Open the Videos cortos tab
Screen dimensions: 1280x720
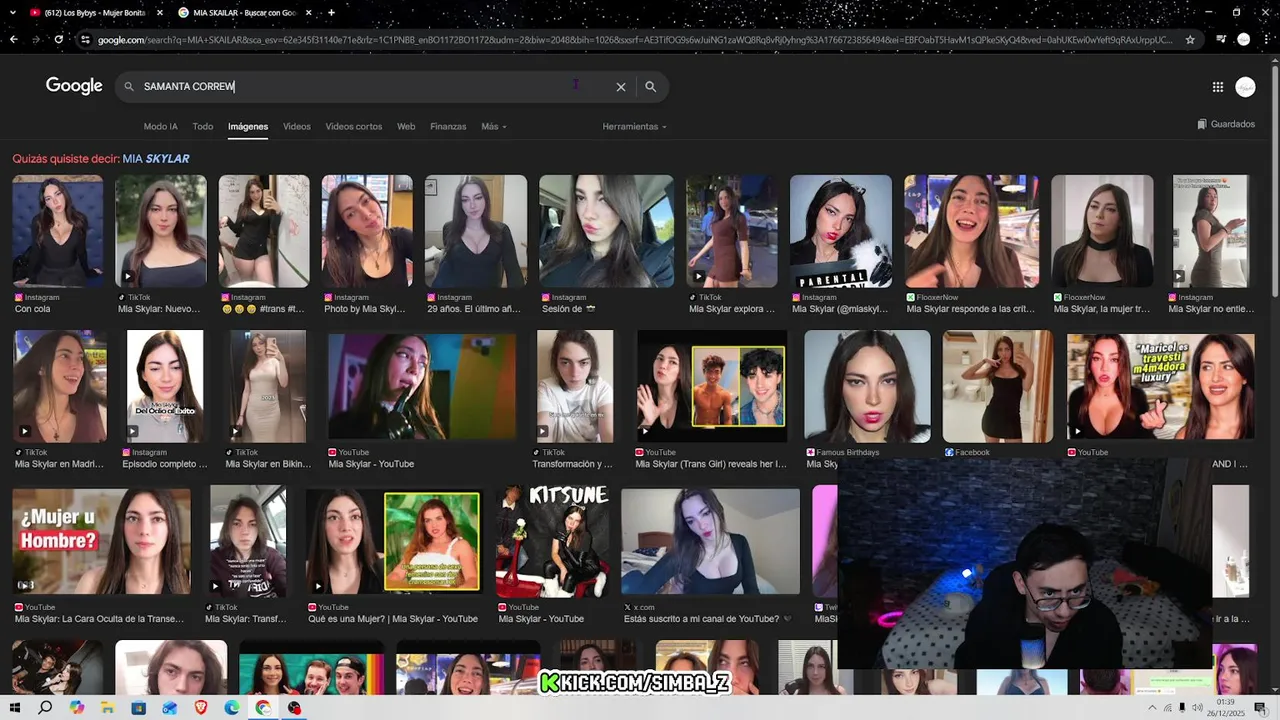(x=354, y=127)
